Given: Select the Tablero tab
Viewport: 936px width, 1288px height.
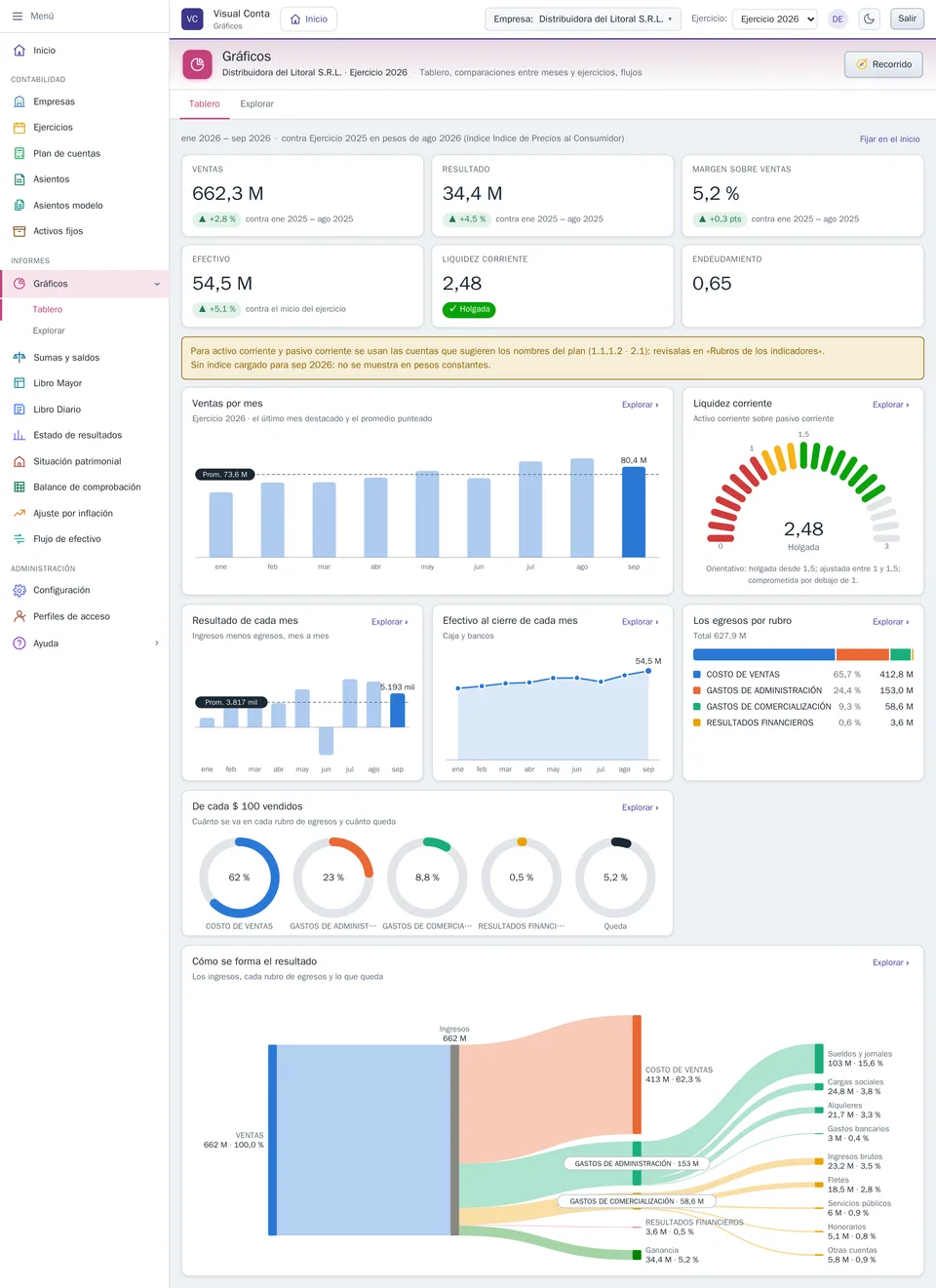Looking at the screenshot, I should click(204, 103).
